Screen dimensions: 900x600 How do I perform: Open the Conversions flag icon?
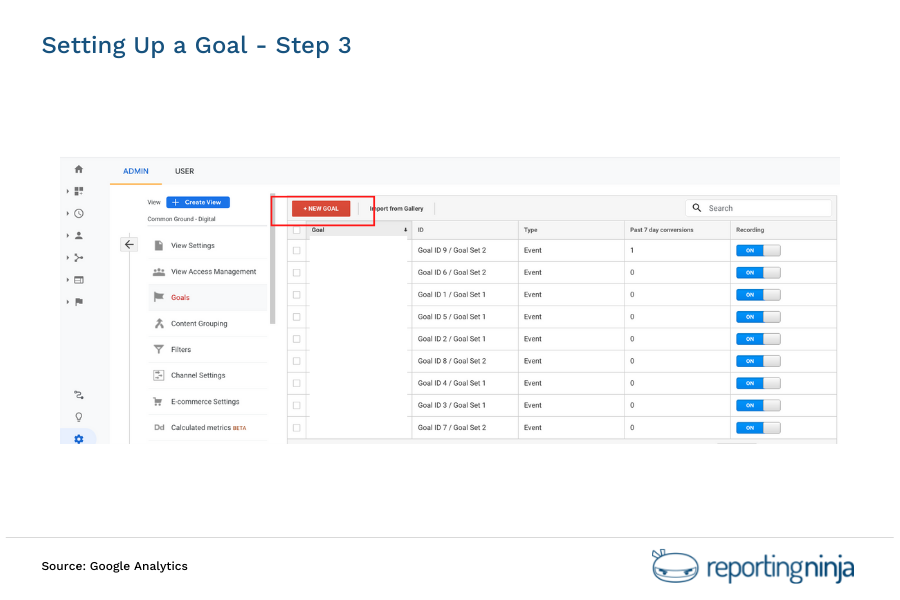pos(78,301)
